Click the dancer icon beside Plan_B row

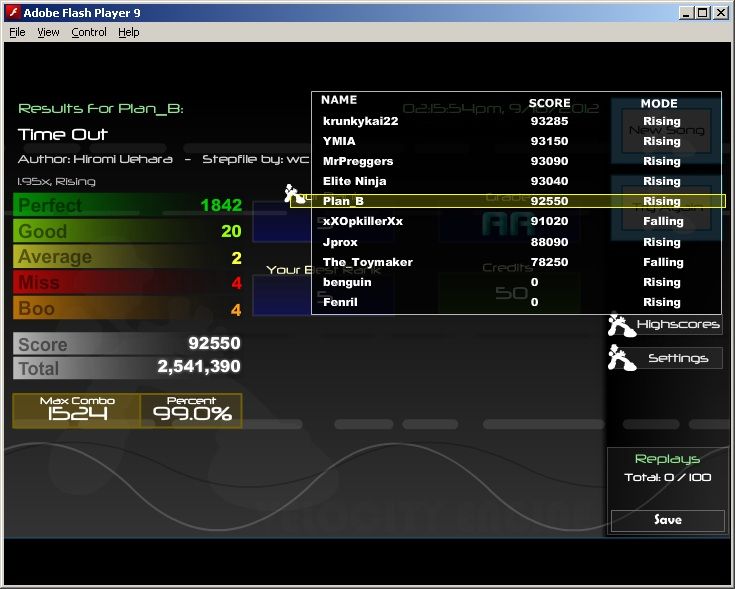pyautogui.click(x=295, y=195)
